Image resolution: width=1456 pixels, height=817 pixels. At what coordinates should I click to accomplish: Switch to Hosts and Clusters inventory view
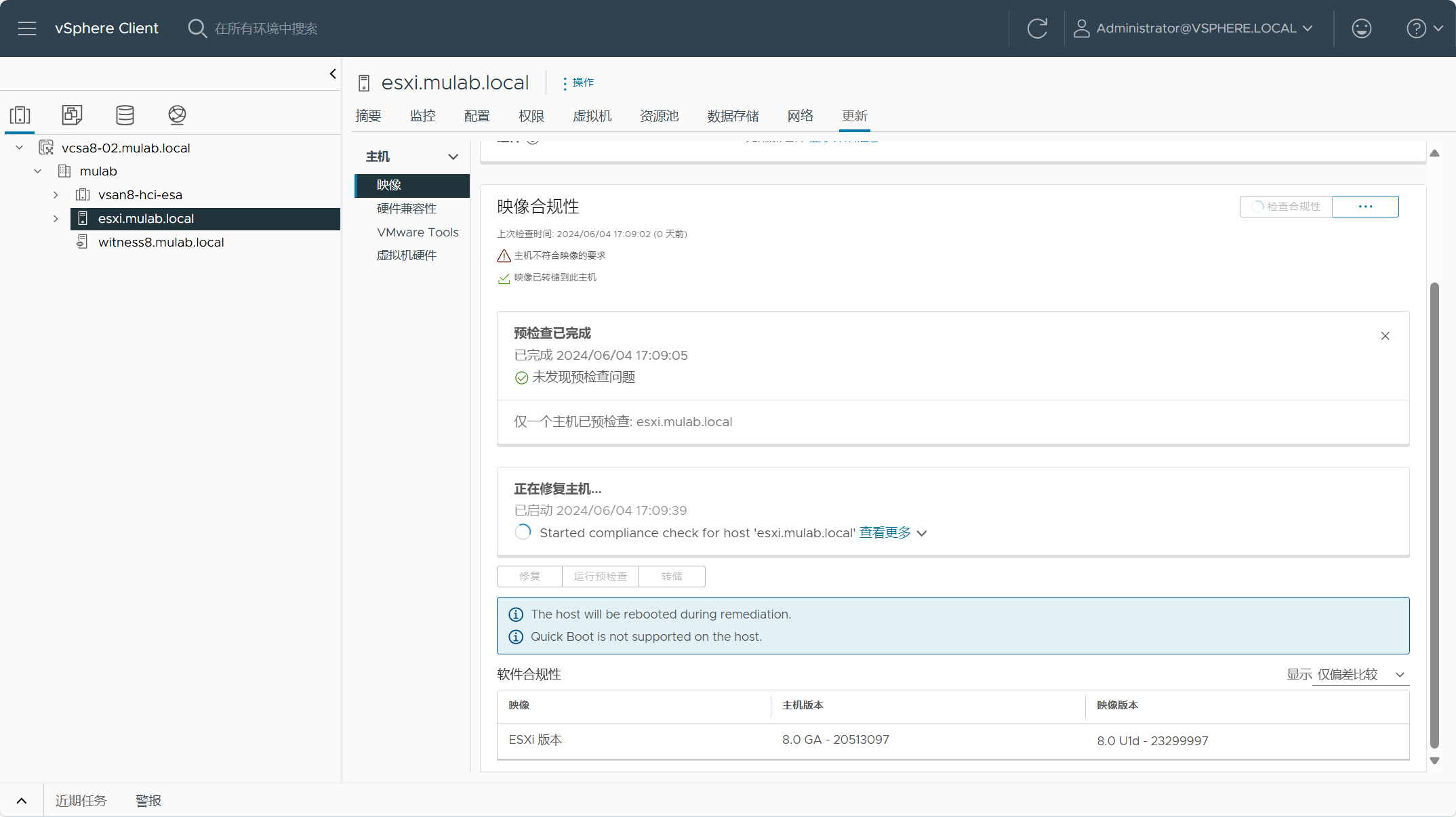[x=20, y=114]
